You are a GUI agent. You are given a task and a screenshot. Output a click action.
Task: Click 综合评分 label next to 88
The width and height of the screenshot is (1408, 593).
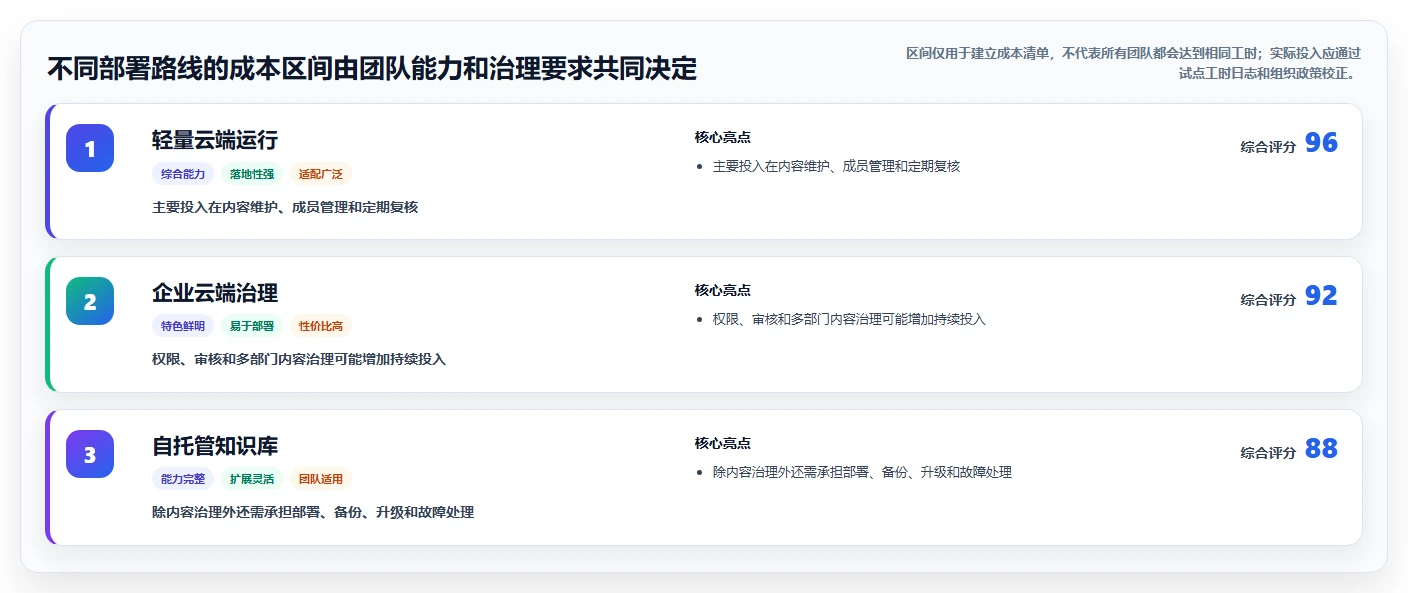(1268, 453)
